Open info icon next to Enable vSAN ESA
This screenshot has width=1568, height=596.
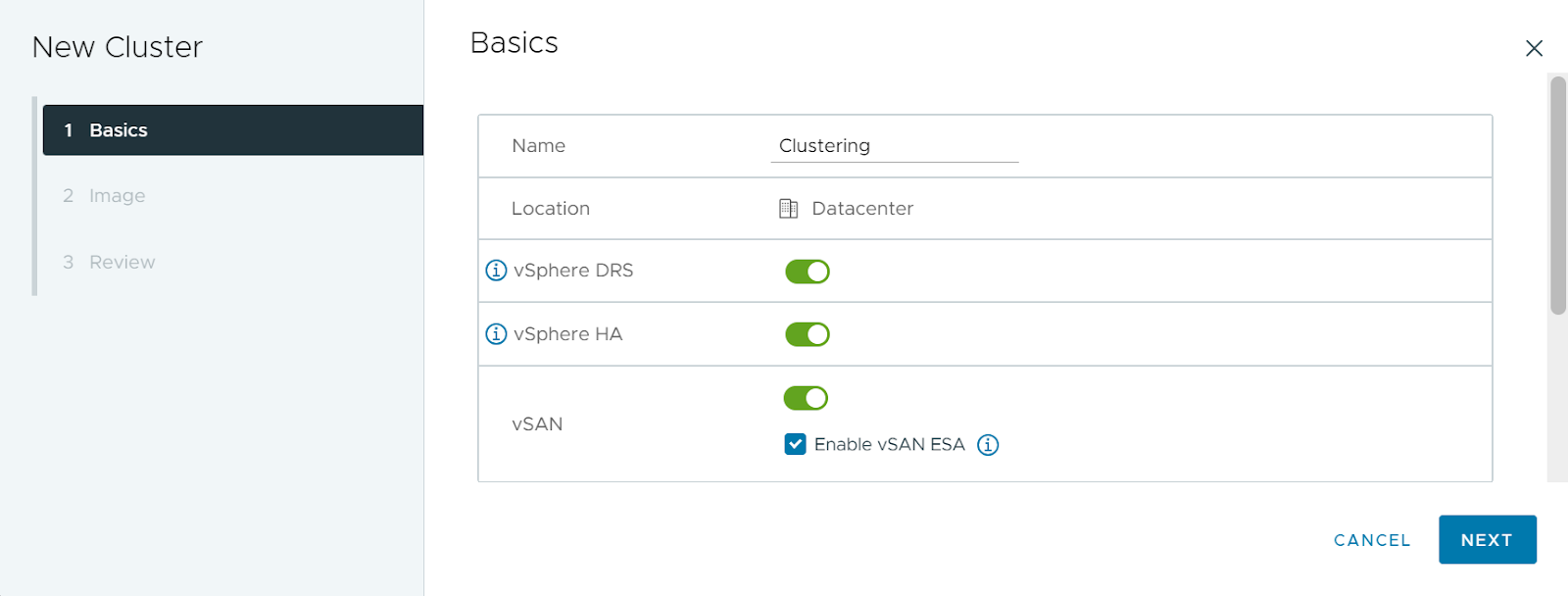click(988, 445)
